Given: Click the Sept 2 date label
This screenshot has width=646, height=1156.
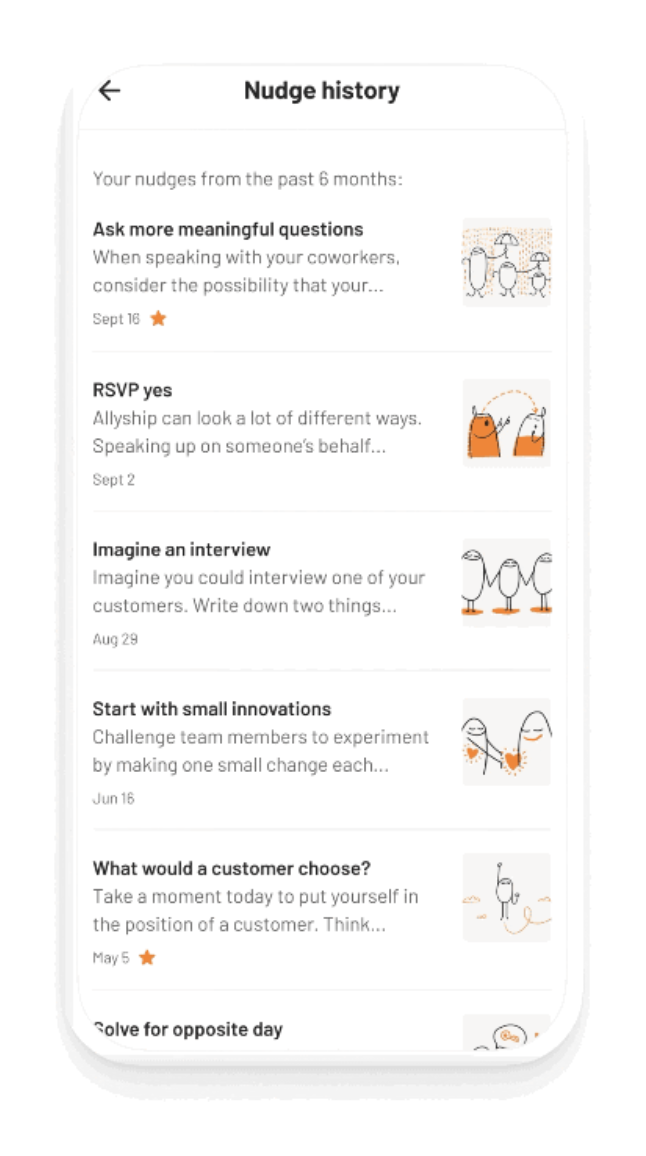Looking at the screenshot, I should pyautogui.click(x=114, y=480).
